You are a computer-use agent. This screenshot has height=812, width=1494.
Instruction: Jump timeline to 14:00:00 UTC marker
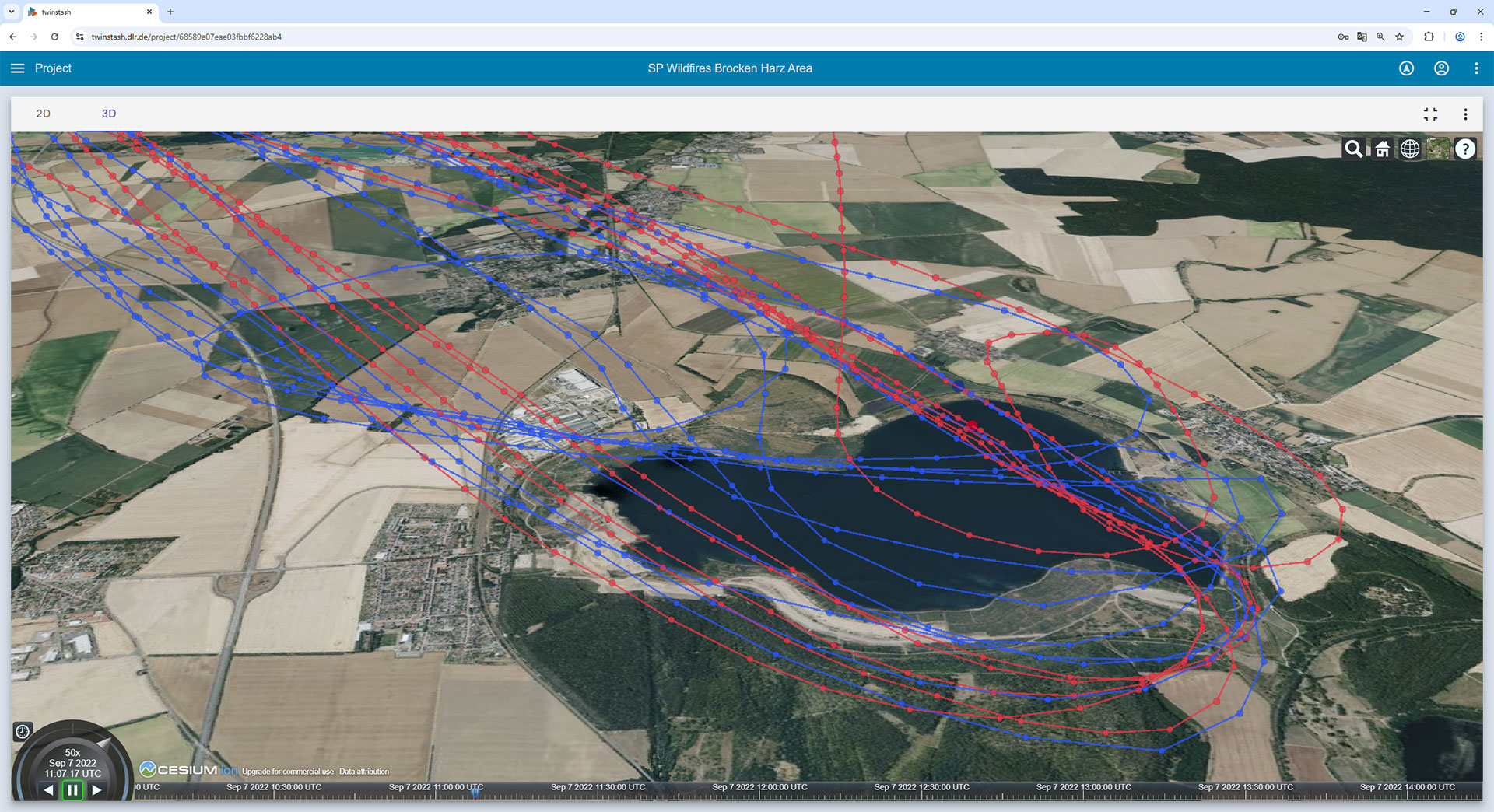tap(1407, 787)
